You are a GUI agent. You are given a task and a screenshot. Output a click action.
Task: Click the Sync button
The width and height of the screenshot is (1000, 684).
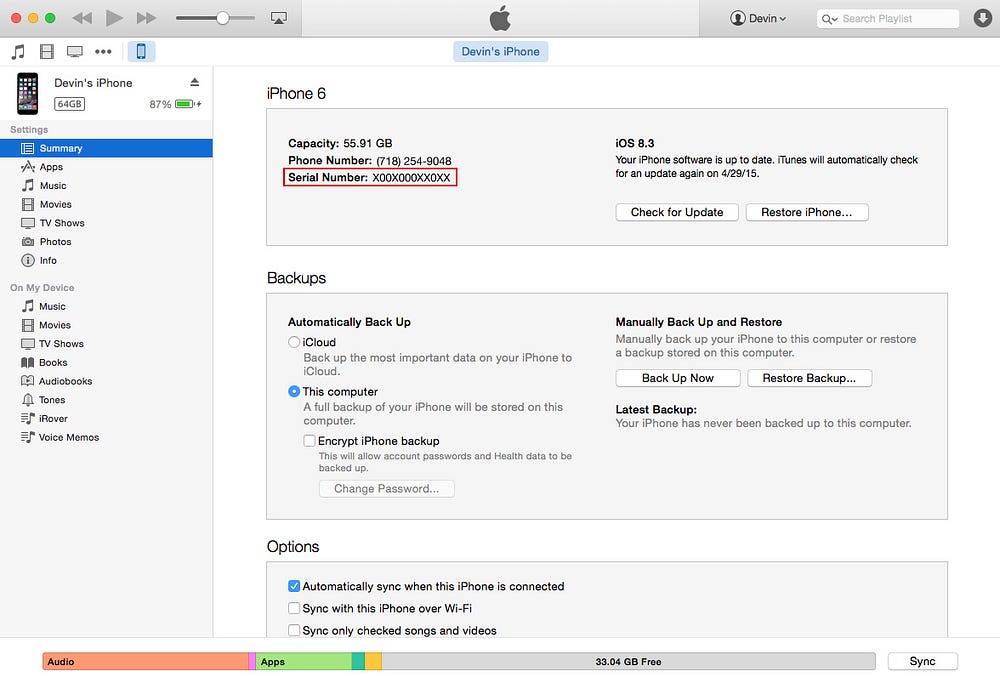pyautogui.click(x=922, y=662)
